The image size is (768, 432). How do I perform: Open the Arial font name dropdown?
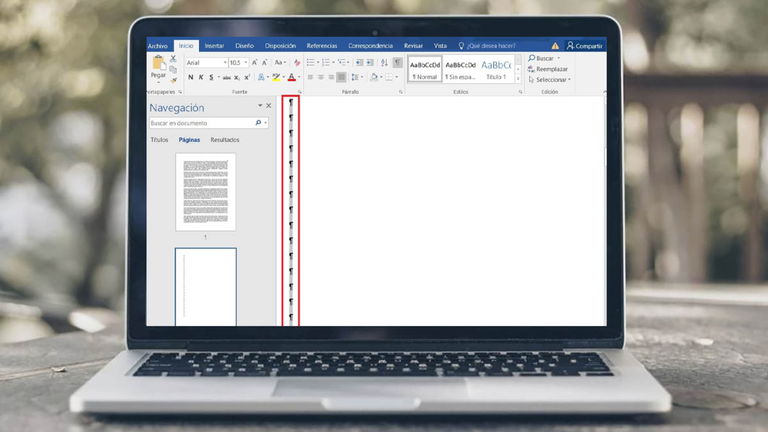tap(224, 62)
